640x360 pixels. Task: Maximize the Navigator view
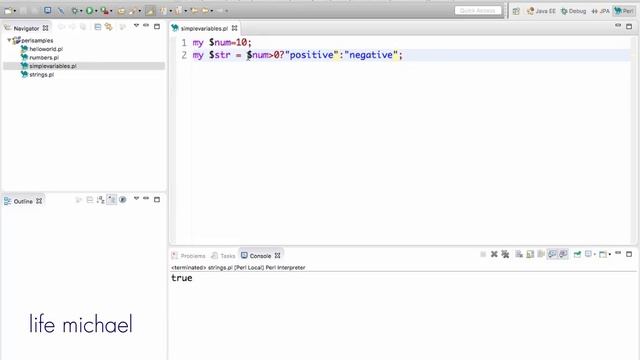[x=157, y=27]
